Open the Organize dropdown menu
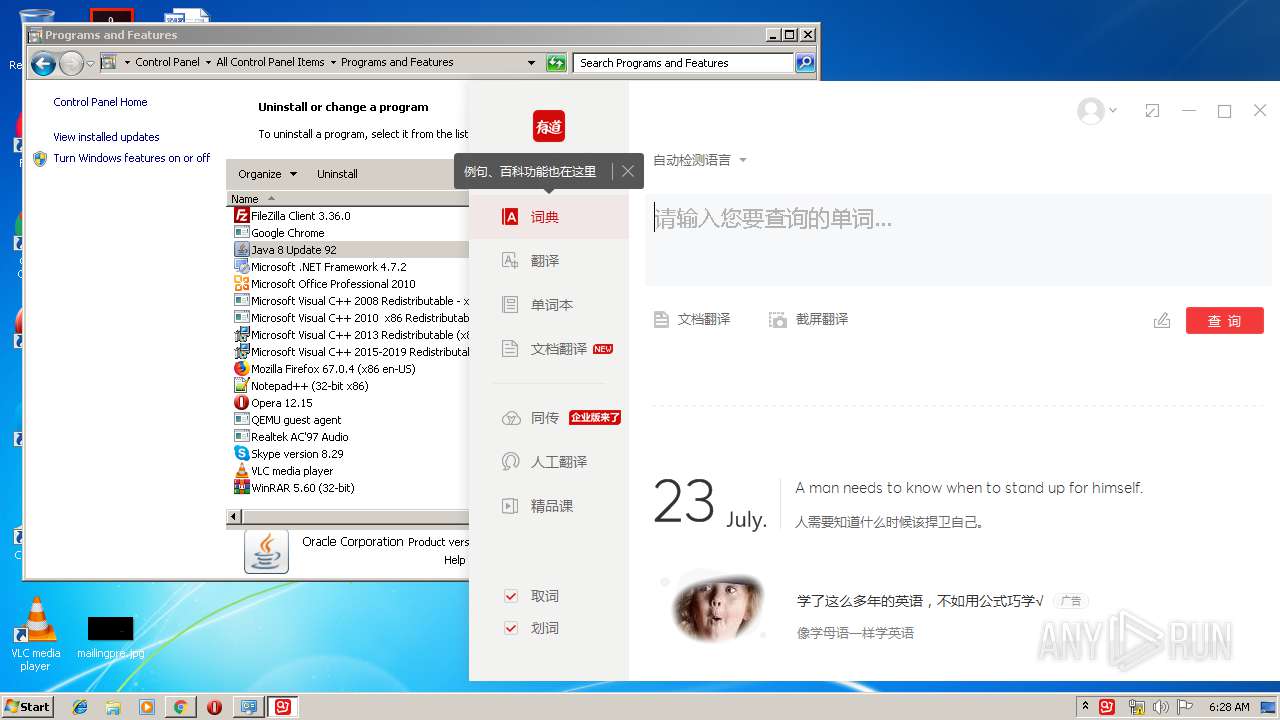Image resolution: width=1280 pixels, height=720 pixels. pos(267,174)
